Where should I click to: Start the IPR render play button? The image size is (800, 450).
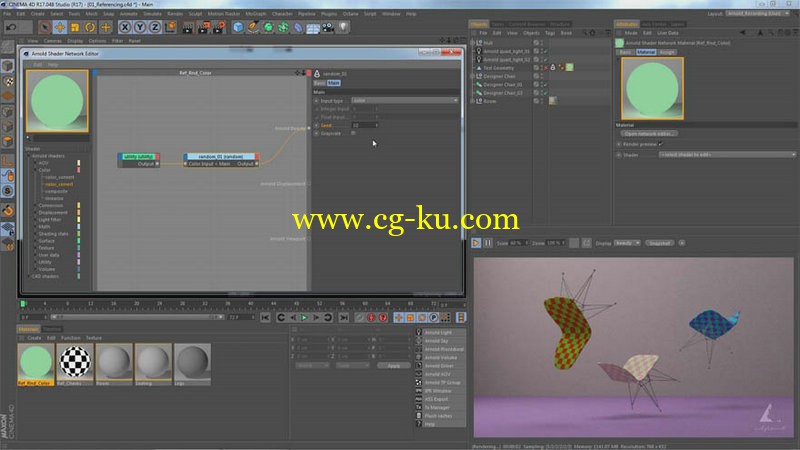(x=476, y=243)
